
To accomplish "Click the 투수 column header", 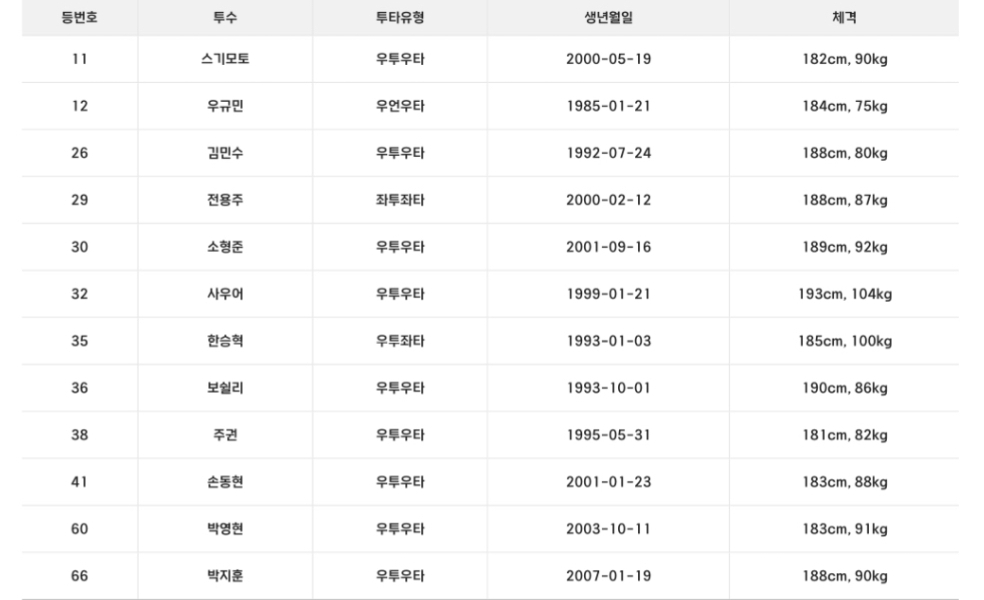I will 225,18.
